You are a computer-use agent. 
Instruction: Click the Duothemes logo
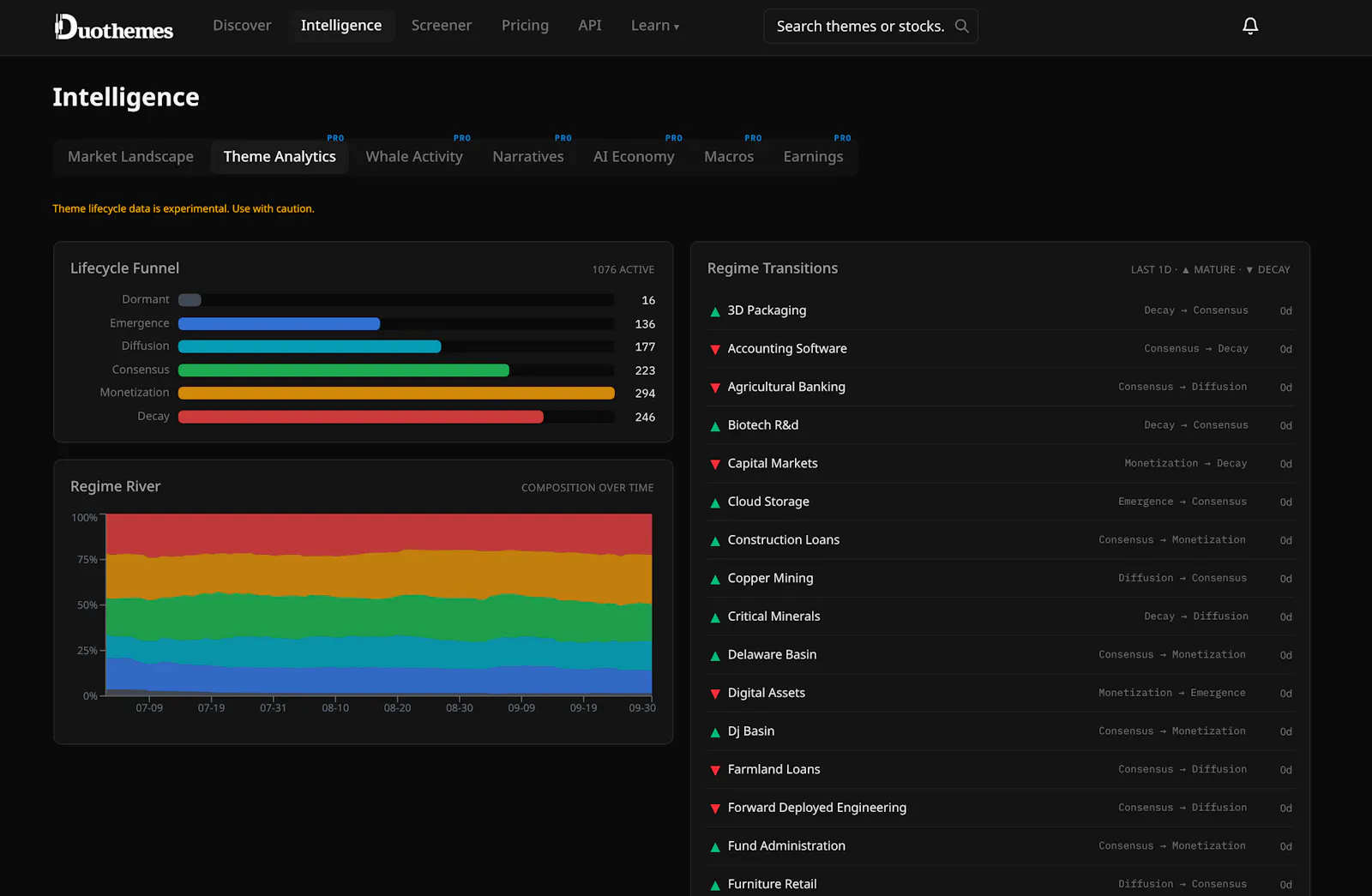click(x=114, y=27)
